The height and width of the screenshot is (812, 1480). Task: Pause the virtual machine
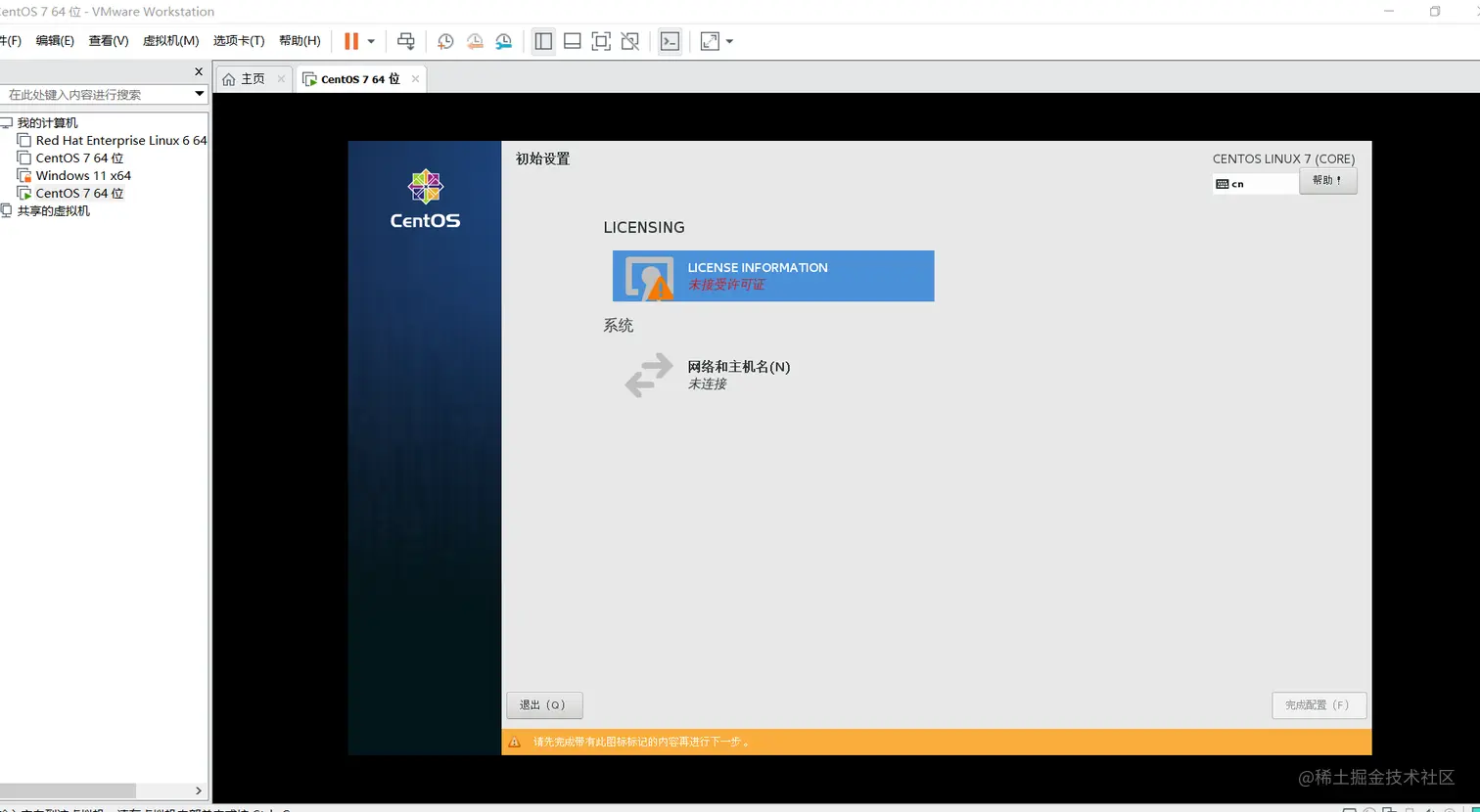(351, 41)
